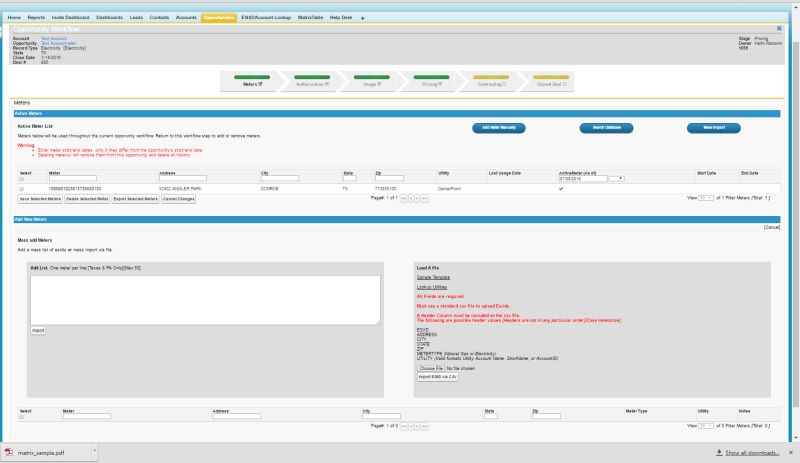The image size is (800, 463).
Task: Click Delete Selected Meter button
Action: click(87, 199)
